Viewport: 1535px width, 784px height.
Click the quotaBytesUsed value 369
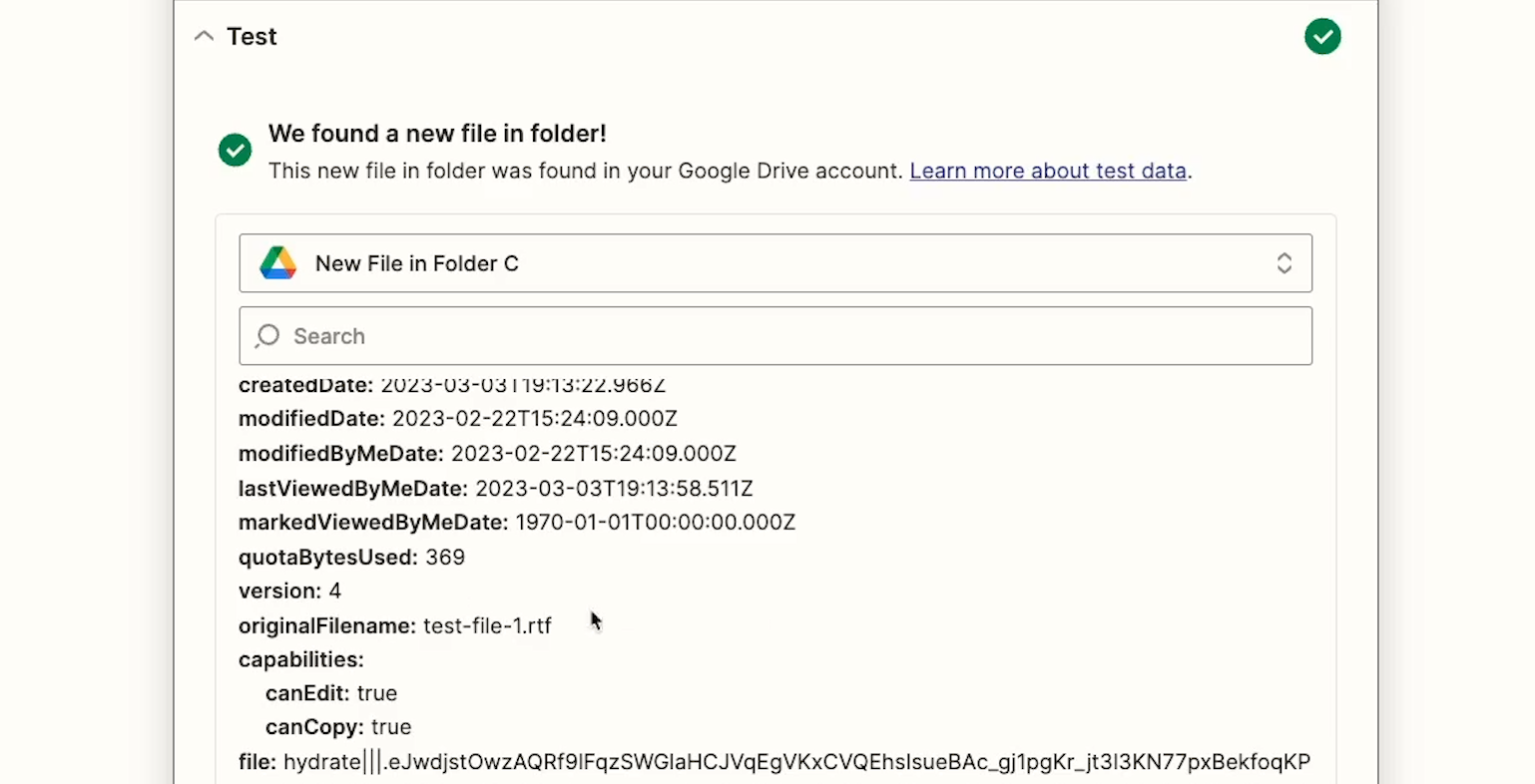[445, 558]
